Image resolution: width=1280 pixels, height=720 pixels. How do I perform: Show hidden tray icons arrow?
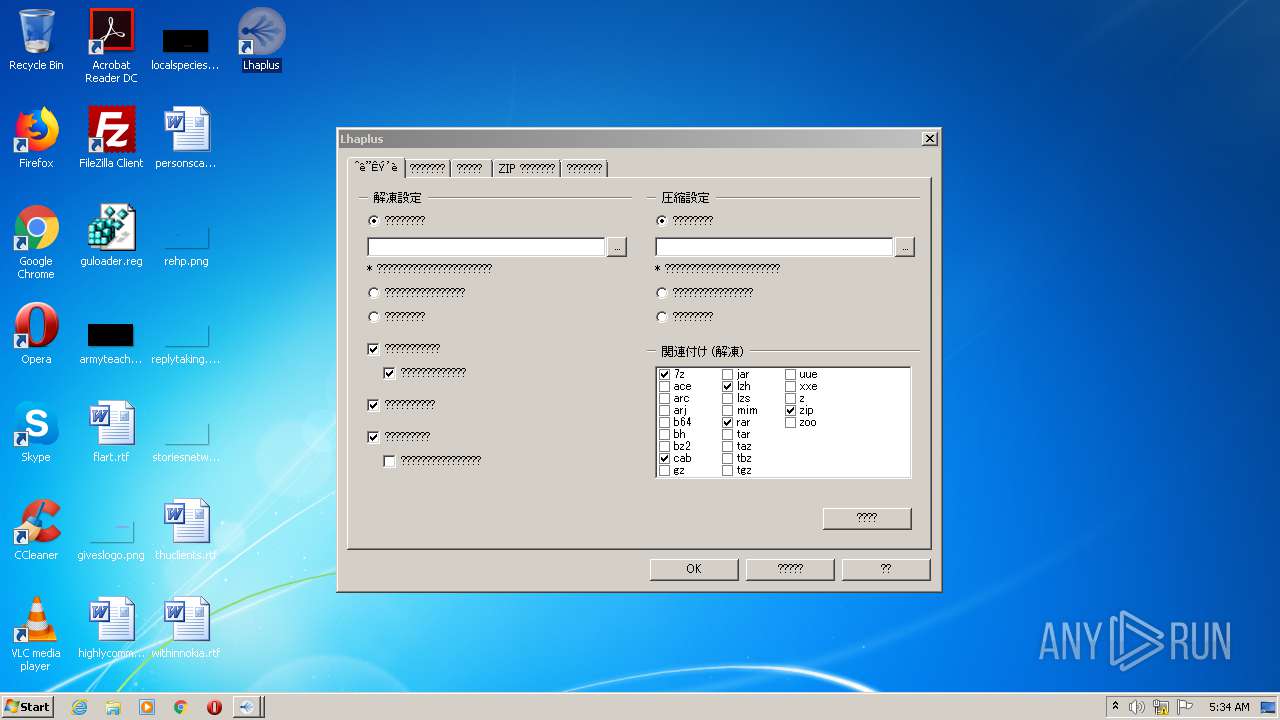(x=1115, y=707)
